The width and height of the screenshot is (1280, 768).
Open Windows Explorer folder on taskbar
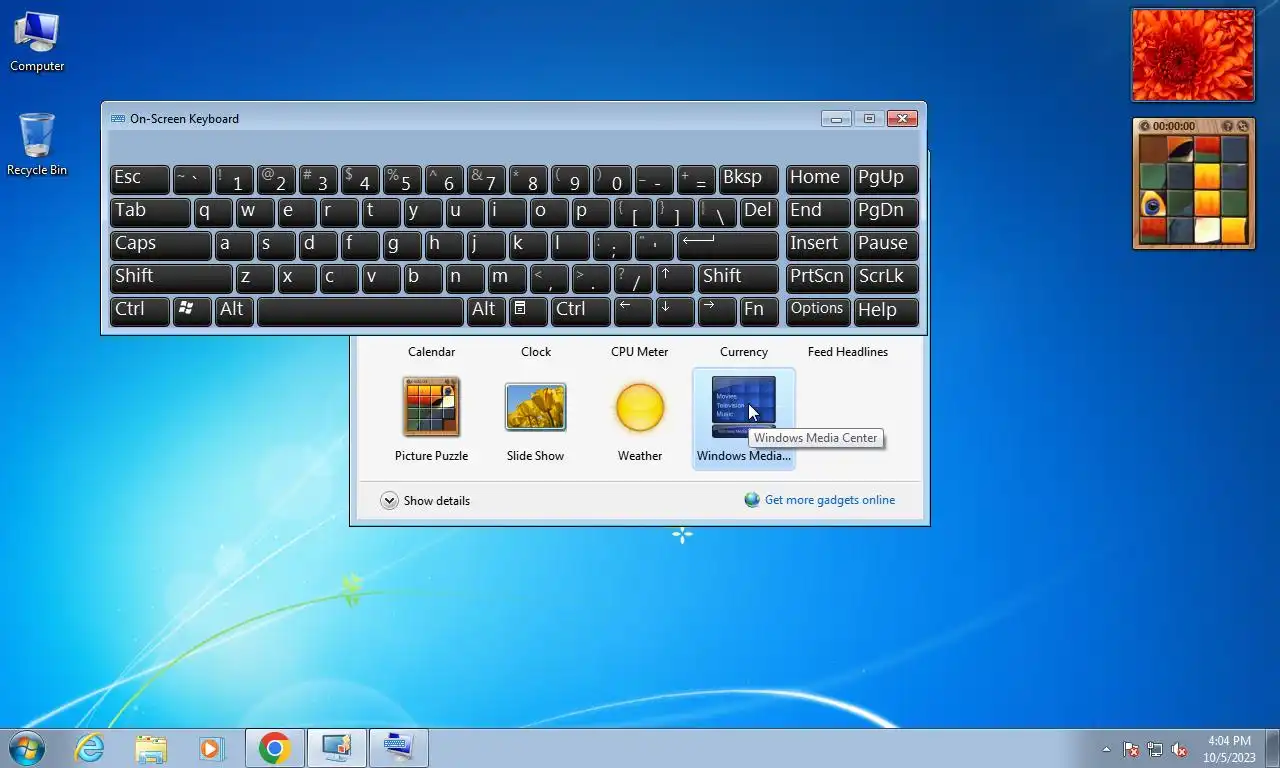tap(151, 748)
